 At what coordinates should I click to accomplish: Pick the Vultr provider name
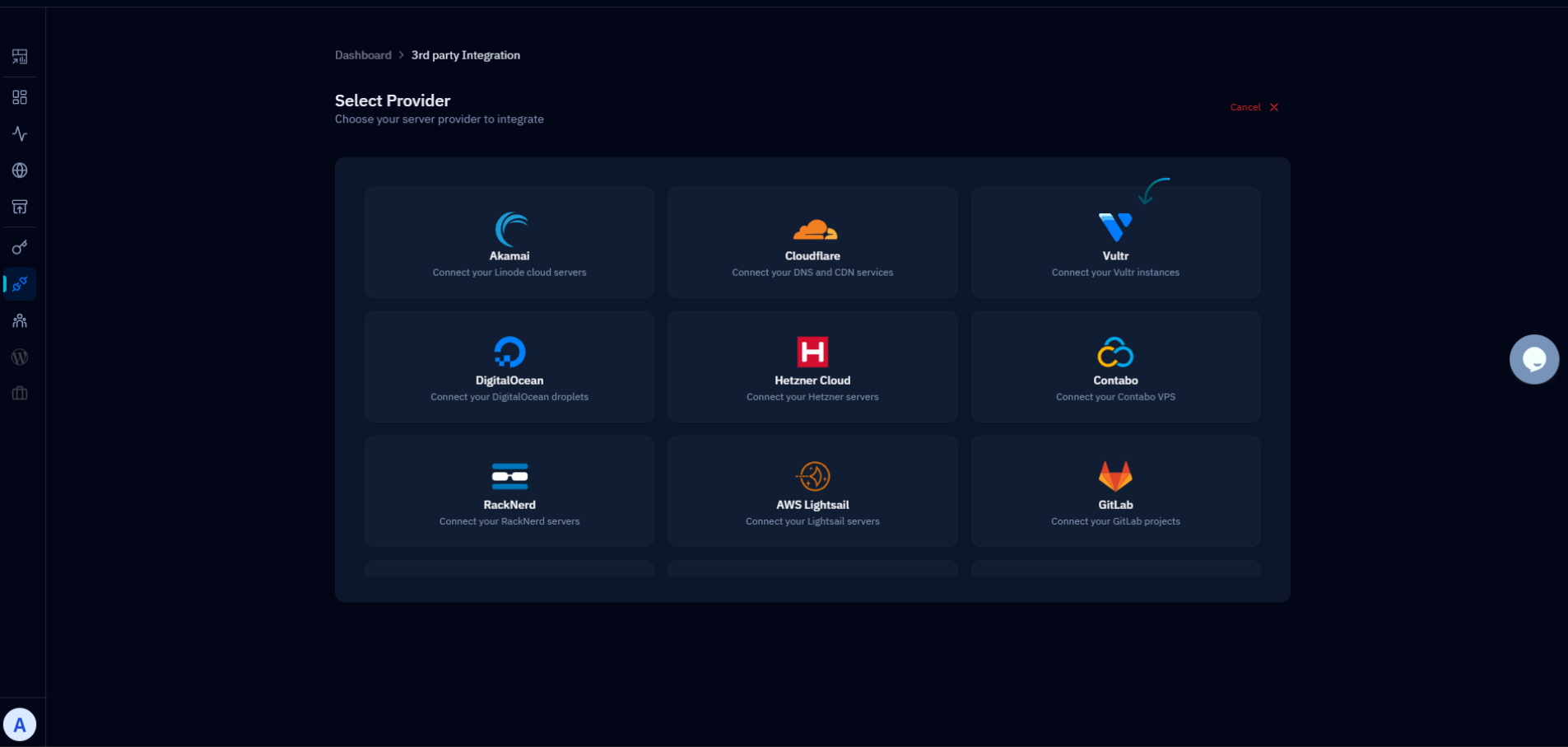click(x=1115, y=256)
